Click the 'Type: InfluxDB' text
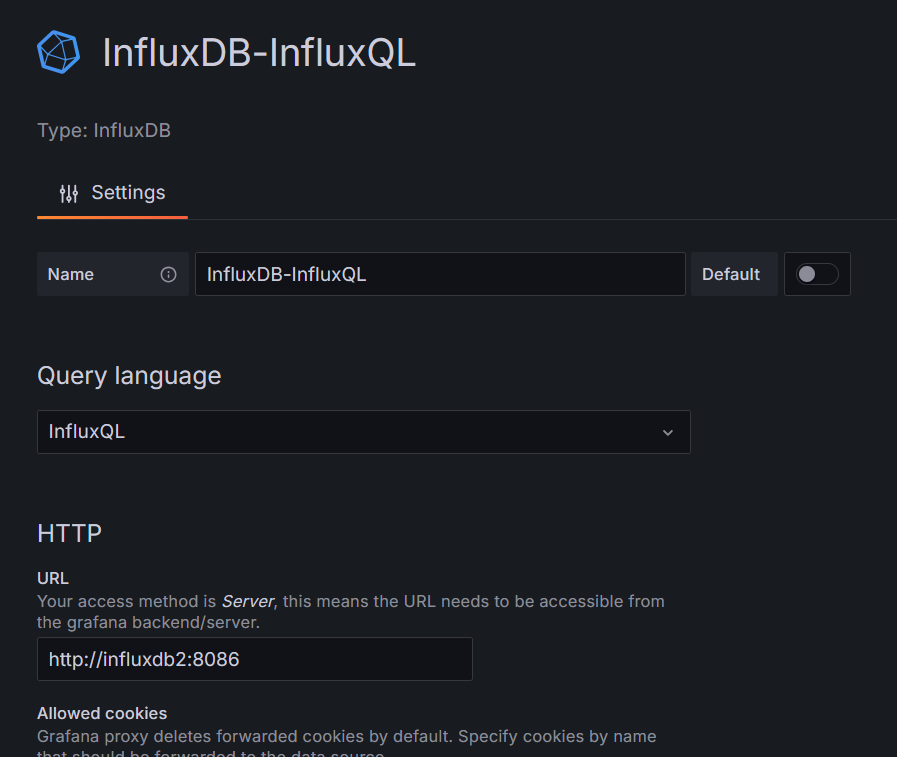The height and width of the screenshot is (757, 897). (x=104, y=130)
